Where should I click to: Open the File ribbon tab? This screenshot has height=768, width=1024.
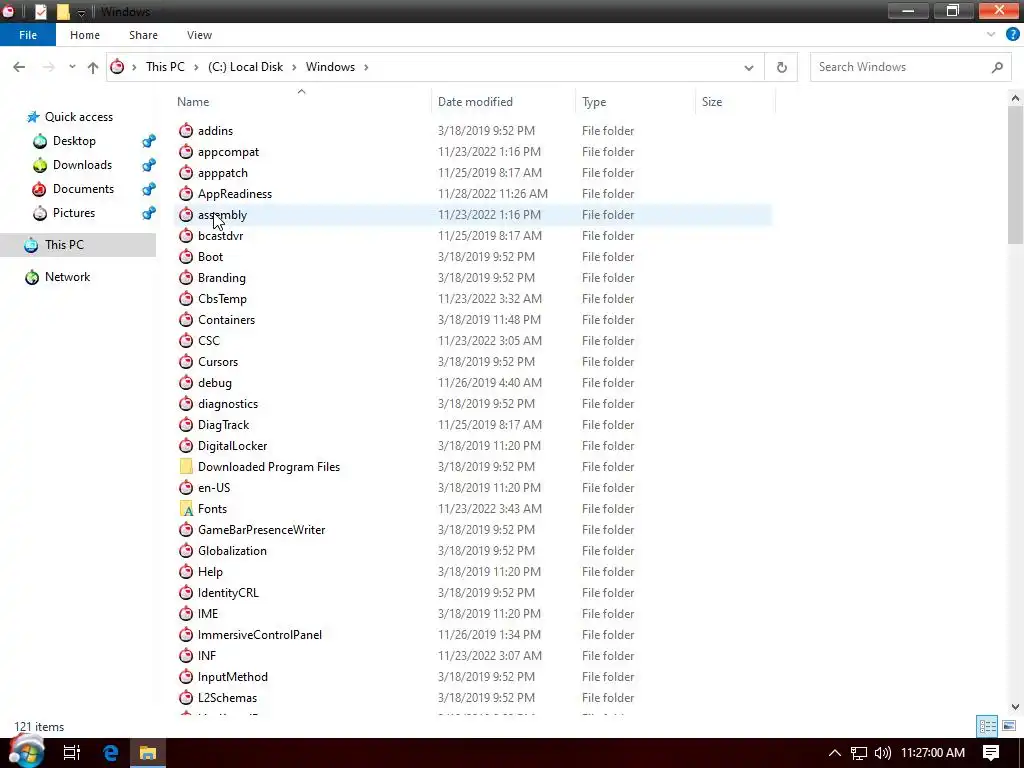27,35
